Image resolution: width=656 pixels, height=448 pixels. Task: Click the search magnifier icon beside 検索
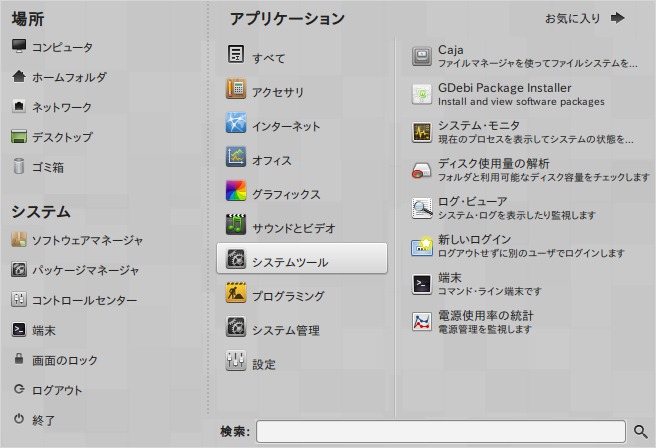pos(641,431)
